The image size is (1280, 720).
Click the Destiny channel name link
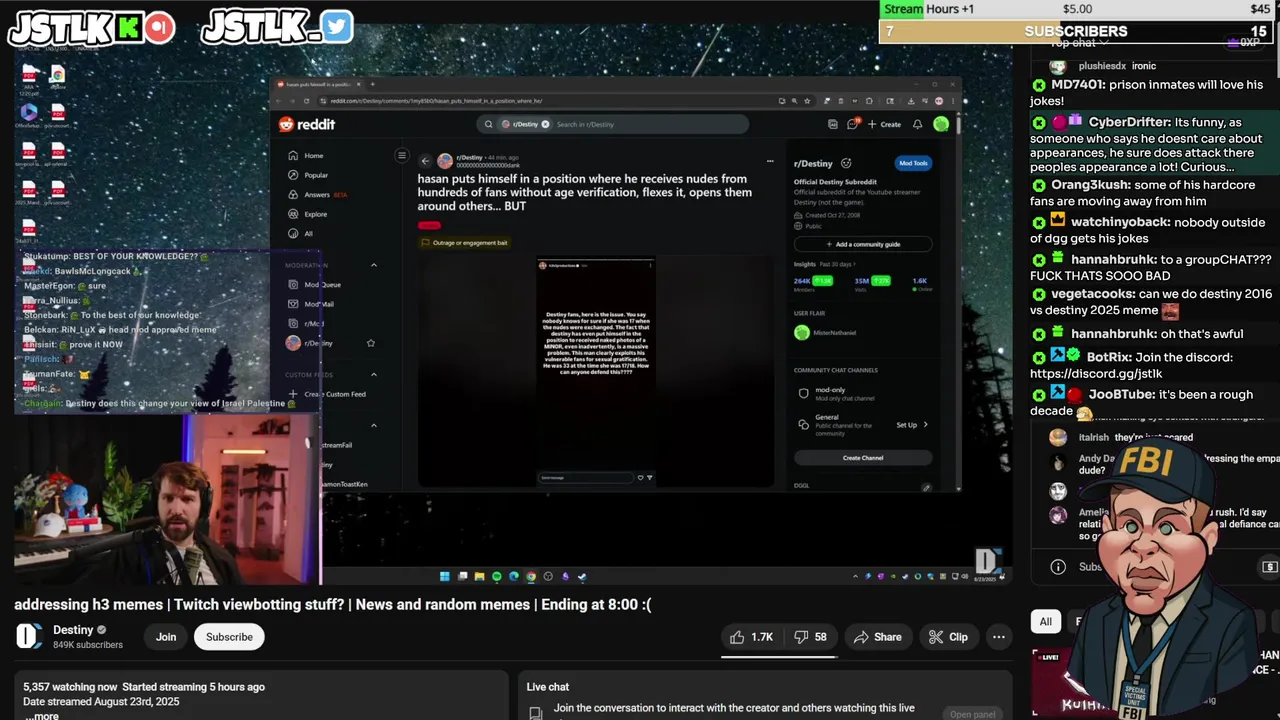tap(73, 630)
